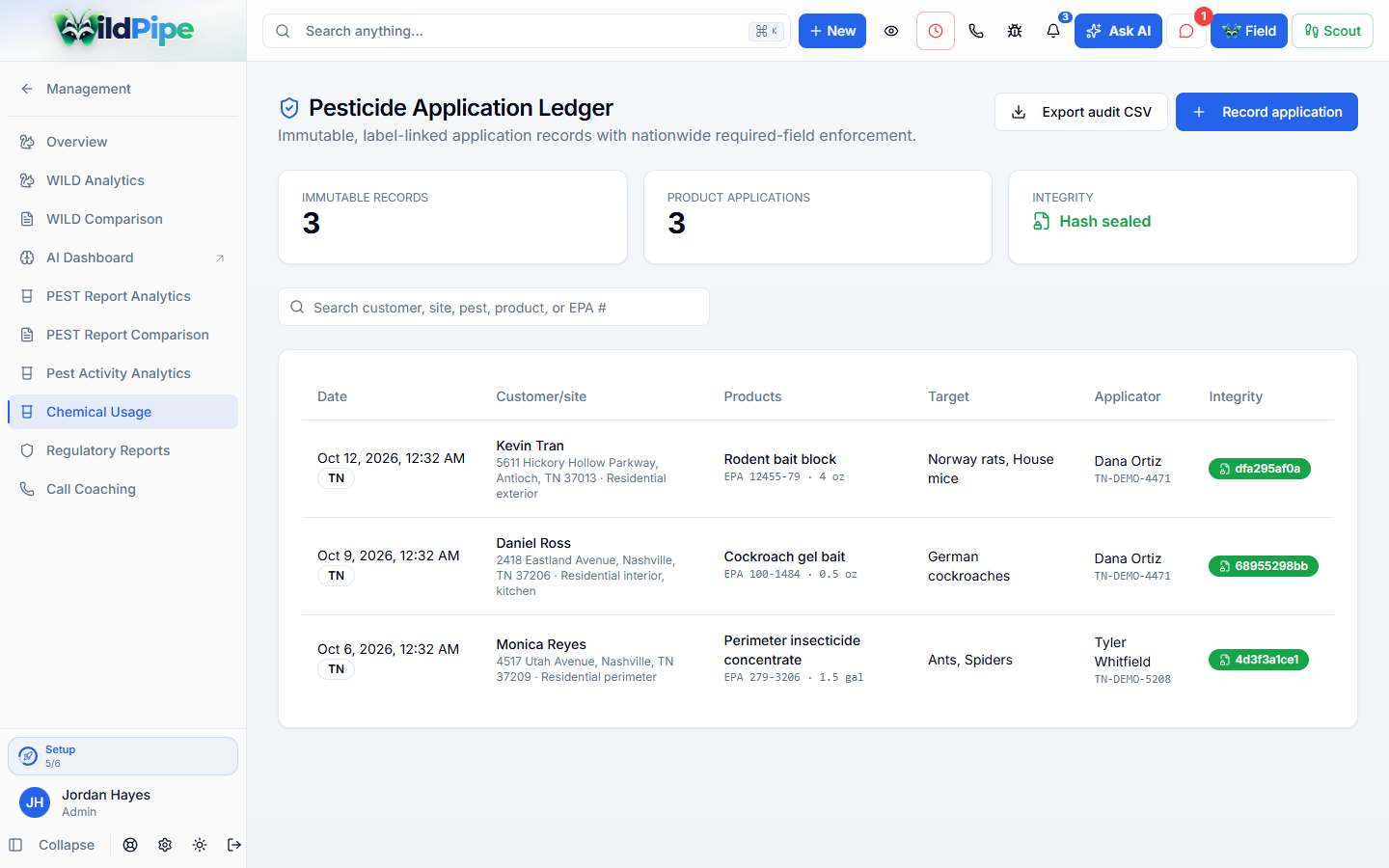Open the Overview menu item
Screen dimensions: 1389x868
point(123,142)
